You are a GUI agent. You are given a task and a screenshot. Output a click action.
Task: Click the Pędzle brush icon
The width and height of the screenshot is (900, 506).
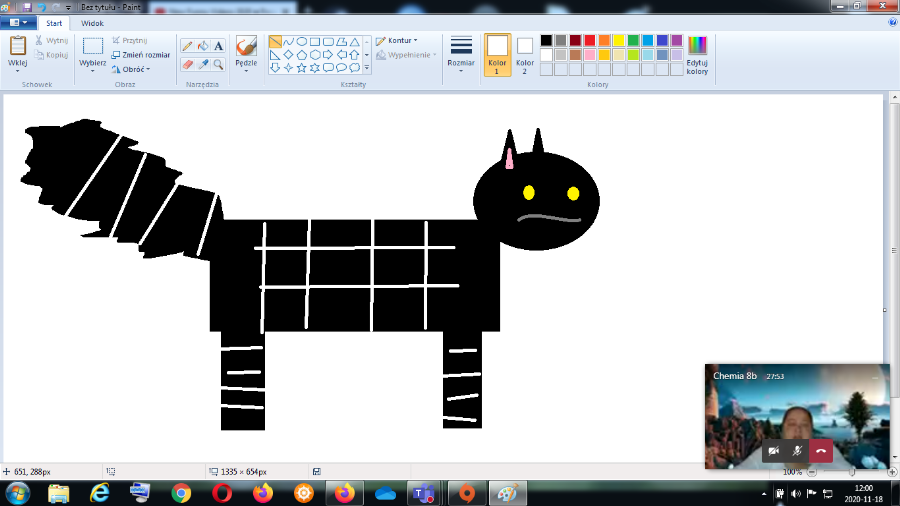pyautogui.click(x=246, y=46)
